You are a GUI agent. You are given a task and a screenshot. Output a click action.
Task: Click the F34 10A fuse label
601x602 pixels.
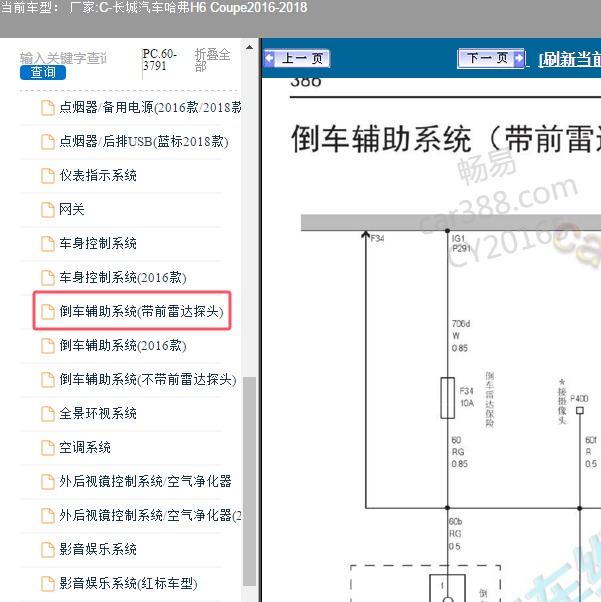point(467,397)
